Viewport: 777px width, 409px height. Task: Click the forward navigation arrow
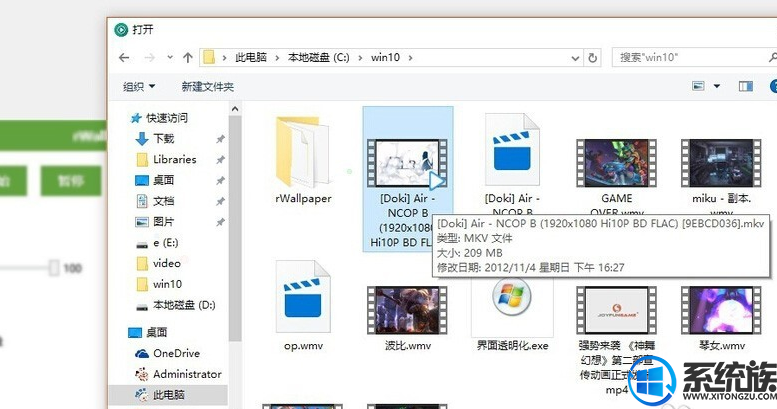coord(149,58)
